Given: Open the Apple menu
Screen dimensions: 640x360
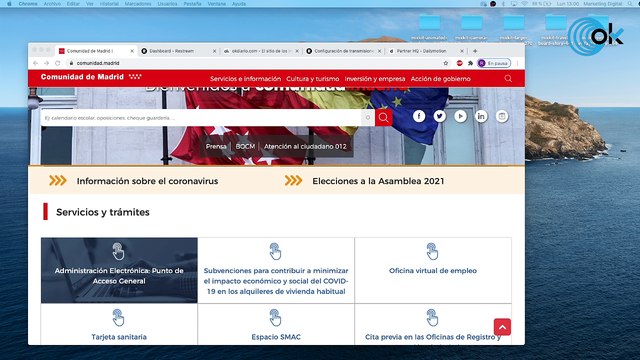Looking at the screenshot, I should [9, 4].
